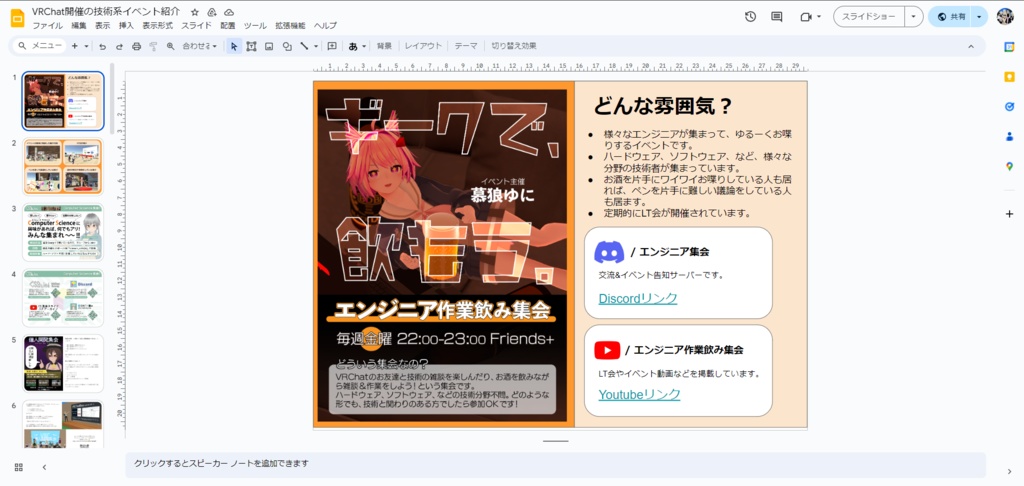Select slide 2 thumbnail
Image resolution: width=1024 pixels, height=486 pixels.
point(63,167)
